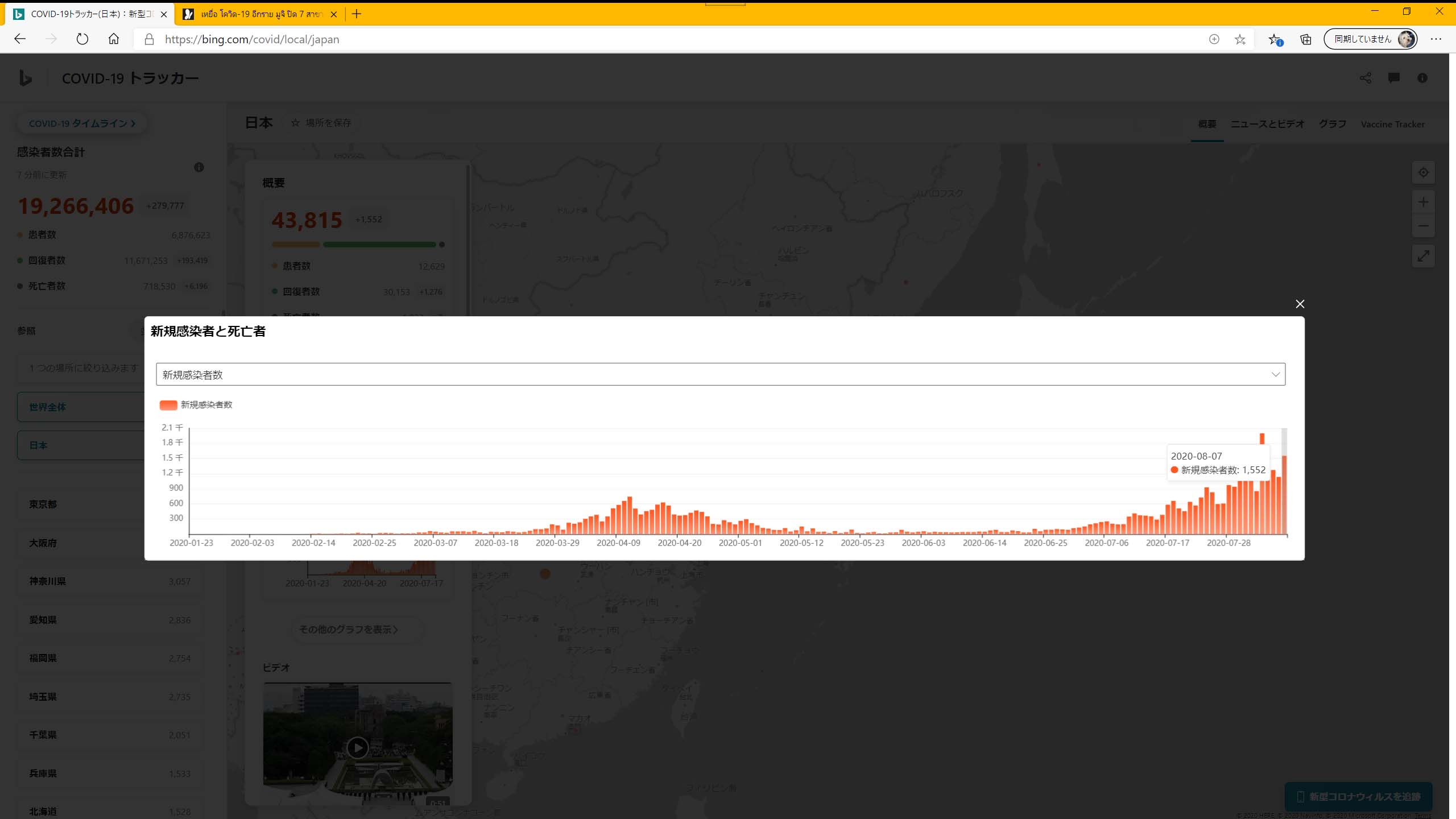
Task: Open browser settings ellipsis menu
Action: [x=1436, y=39]
